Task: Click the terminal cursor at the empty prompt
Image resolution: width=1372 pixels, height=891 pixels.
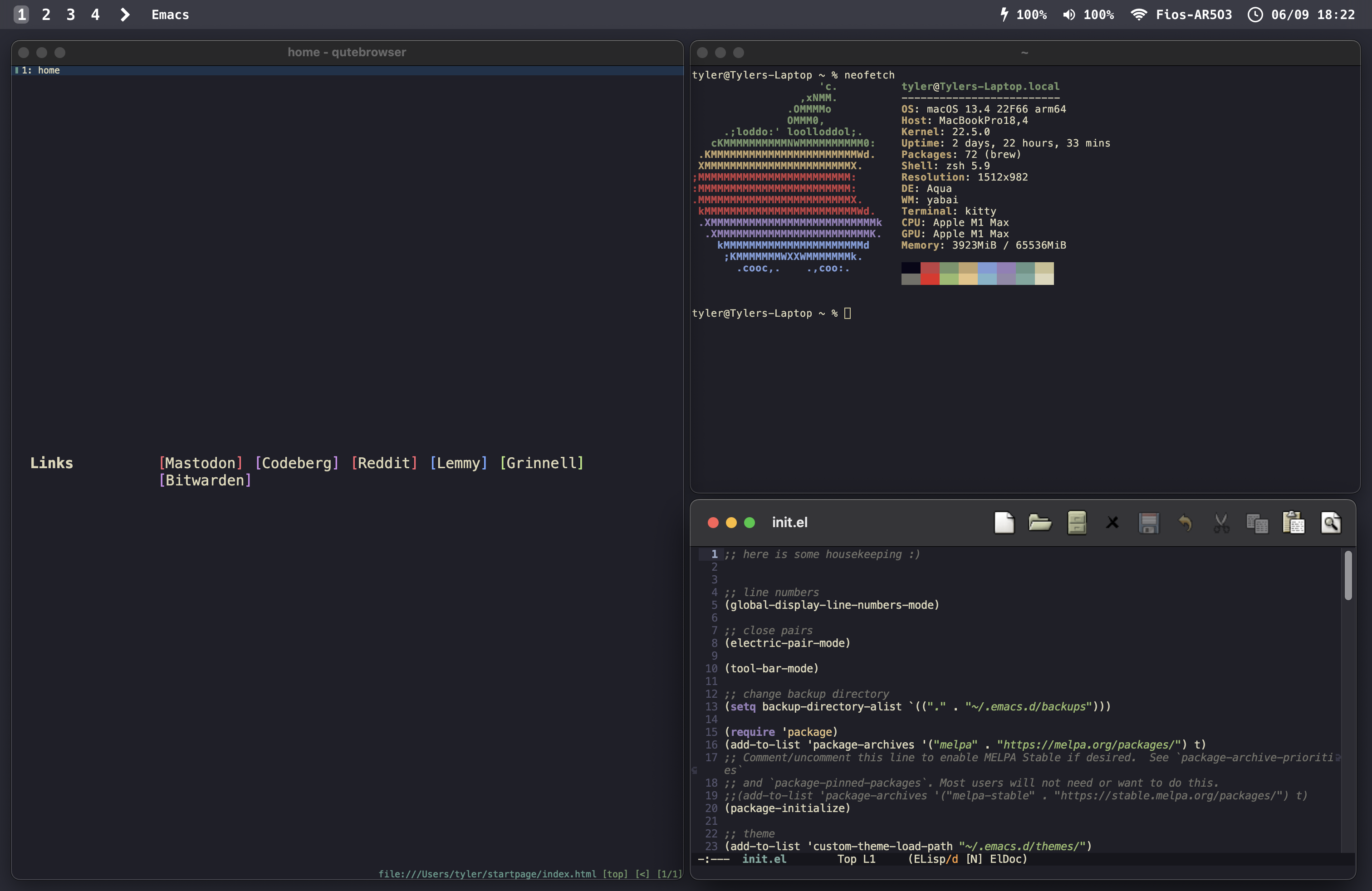Action: pyautogui.click(x=848, y=313)
